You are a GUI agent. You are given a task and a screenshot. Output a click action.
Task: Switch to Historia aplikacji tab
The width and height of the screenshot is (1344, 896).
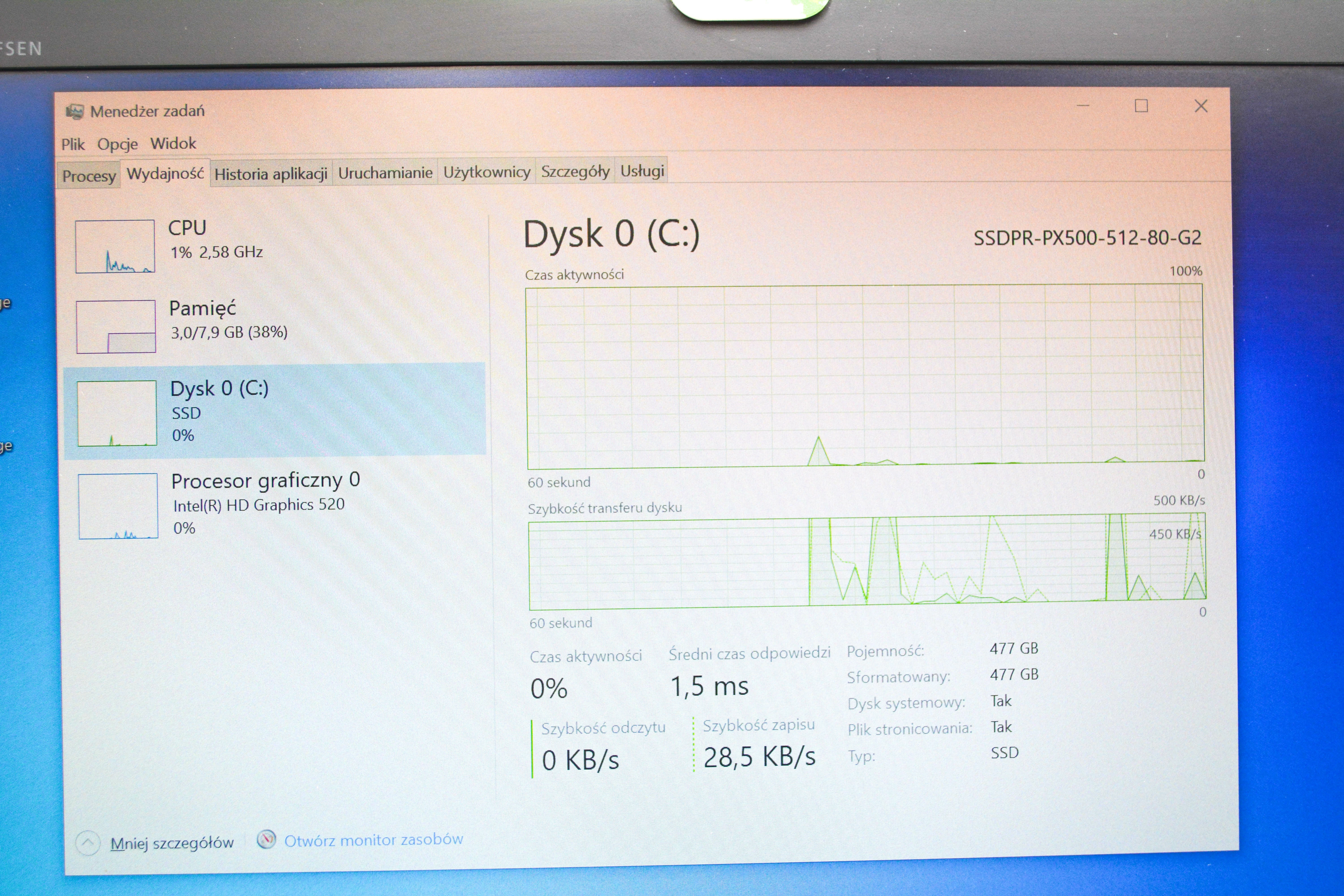point(271,174)
